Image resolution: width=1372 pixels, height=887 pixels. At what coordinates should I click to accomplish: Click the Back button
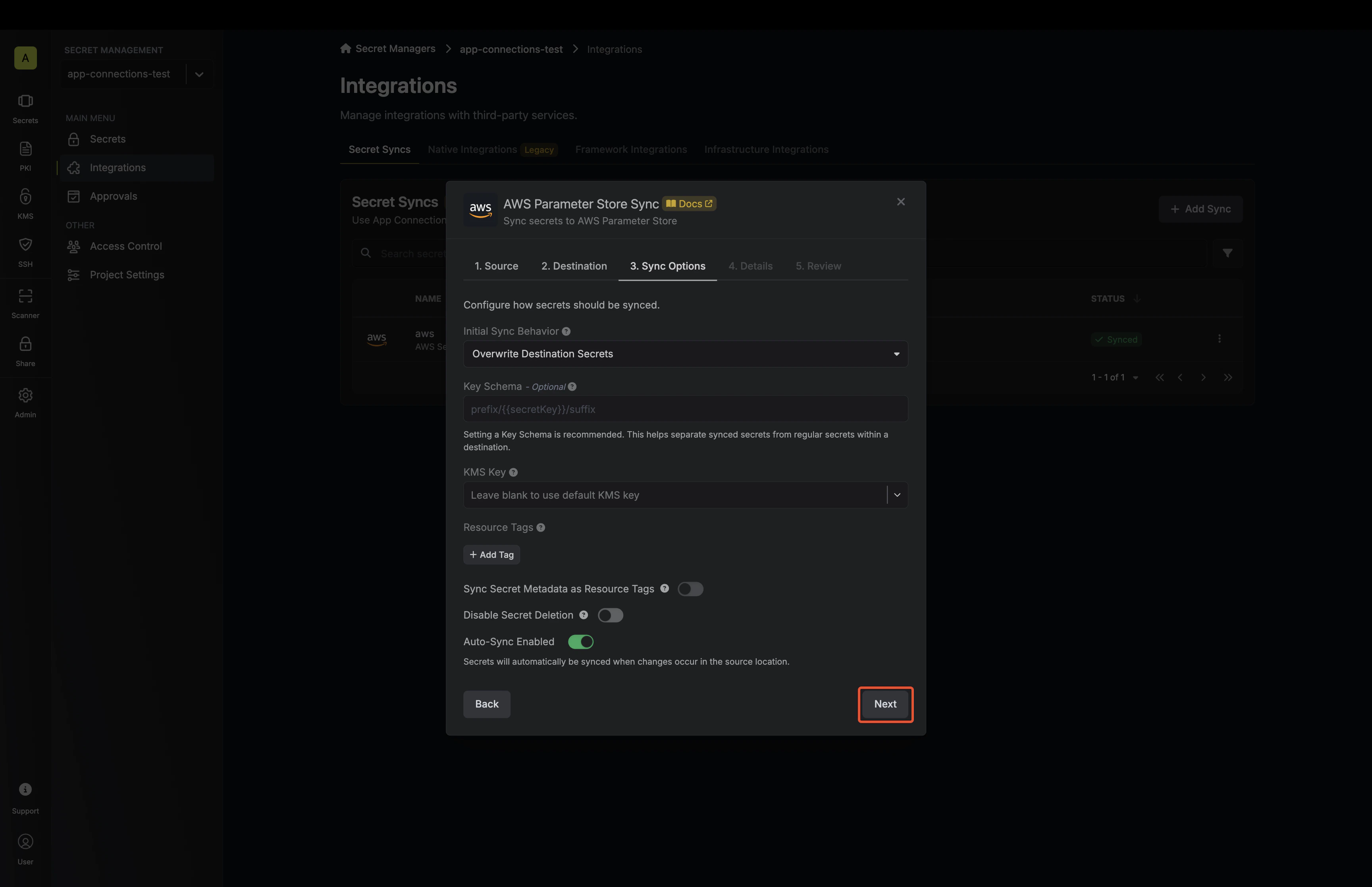click(x=486, y=704)
